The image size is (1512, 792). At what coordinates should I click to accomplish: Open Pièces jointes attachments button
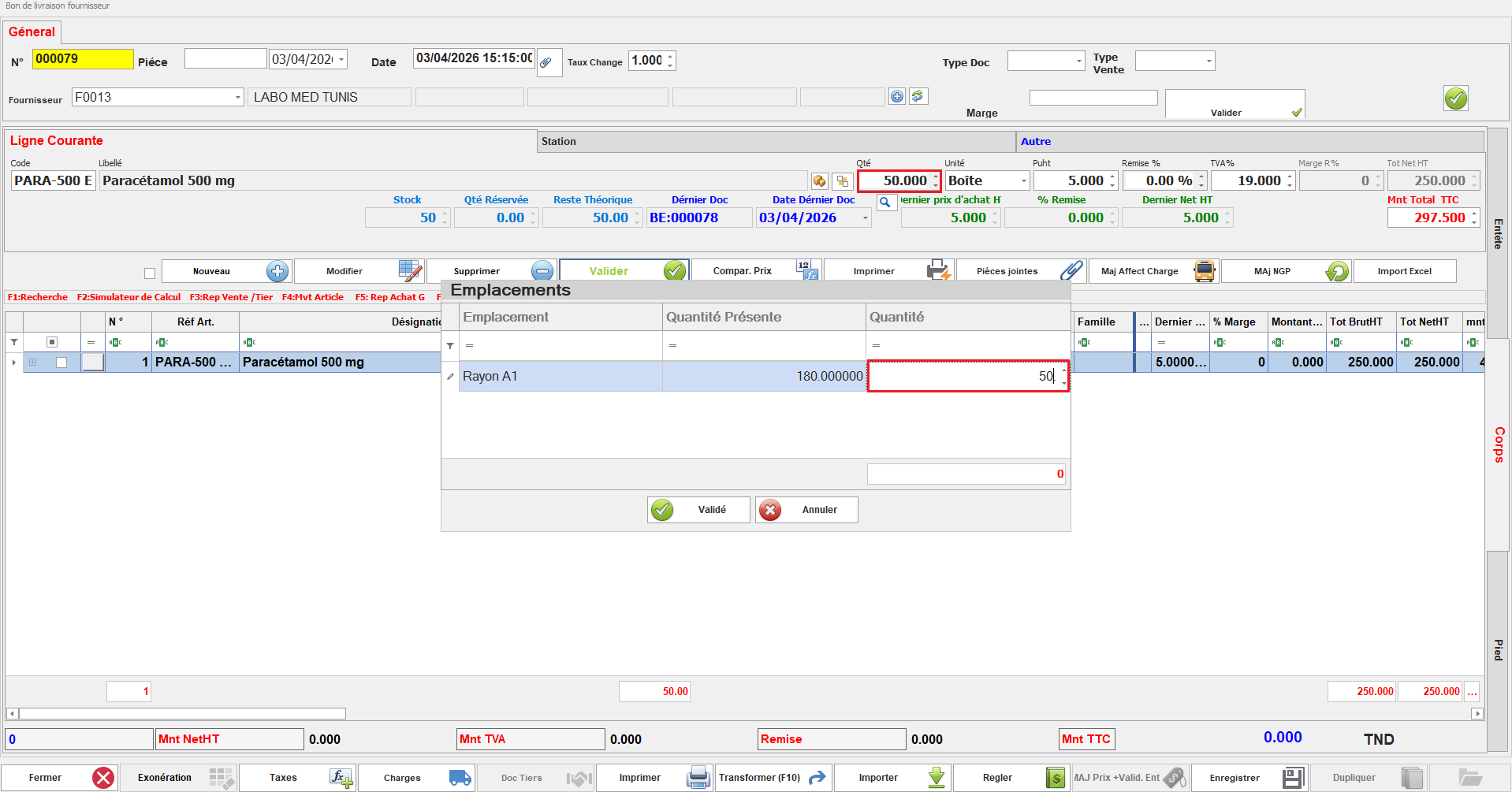coord(1021,271)
